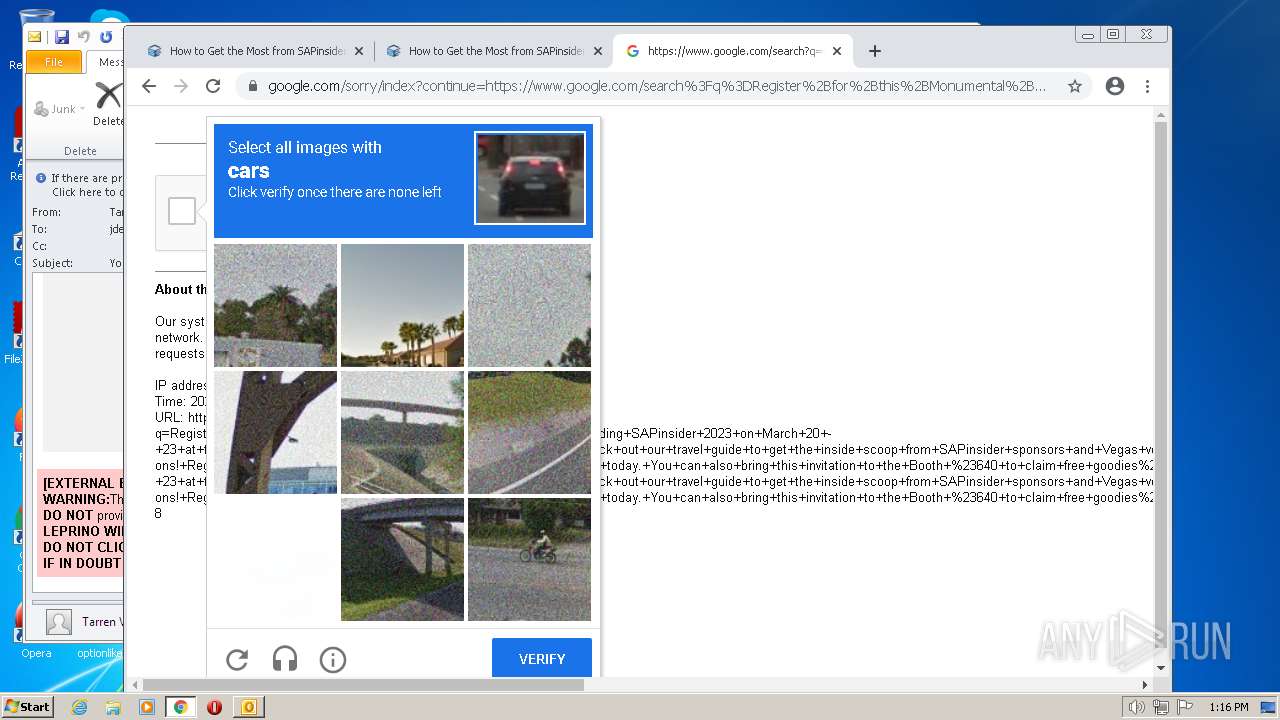Click the volume icon in system tray

coord(1137,707)
